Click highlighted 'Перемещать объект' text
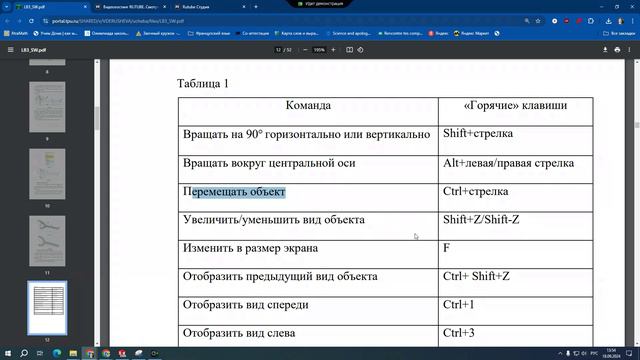The image size is (640, 360). [x=239, y=191]
